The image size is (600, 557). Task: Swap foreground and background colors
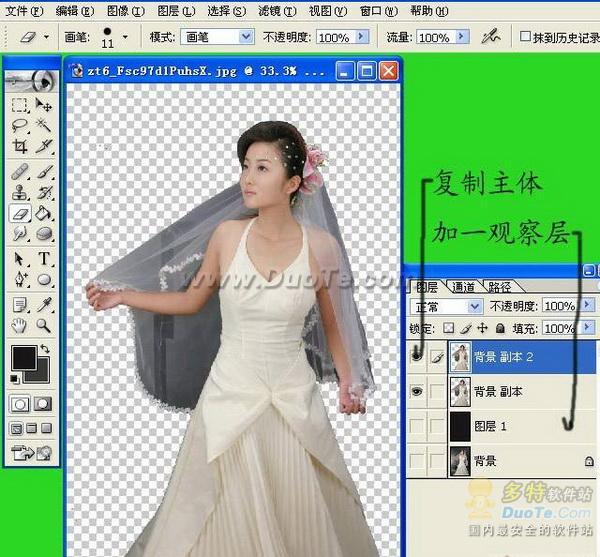click(x=45, y=349)
